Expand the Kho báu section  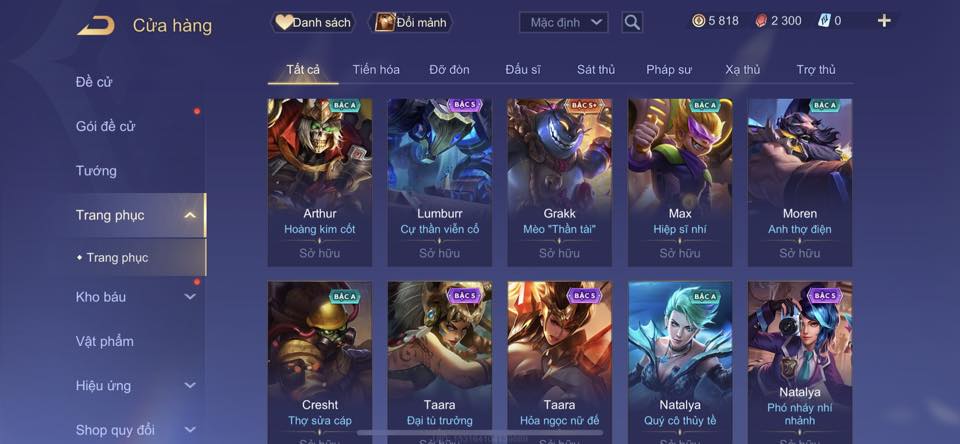pos(190,296)
